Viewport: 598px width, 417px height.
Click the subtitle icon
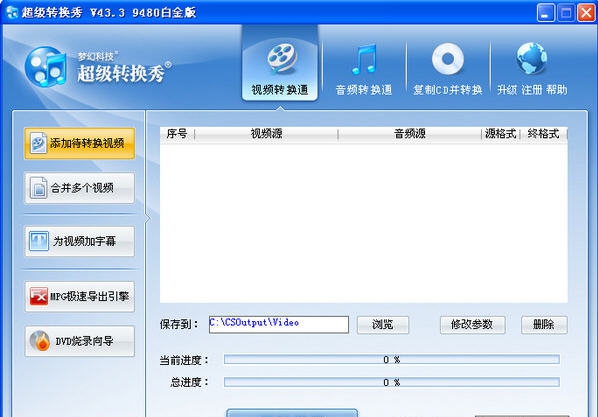coord(39,241)
